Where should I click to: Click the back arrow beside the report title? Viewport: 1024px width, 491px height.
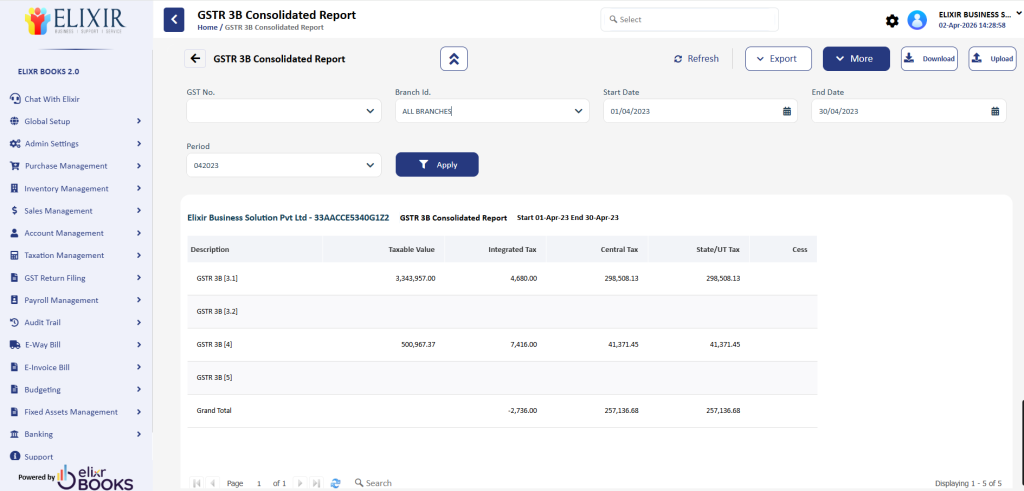tap(195, 59)
